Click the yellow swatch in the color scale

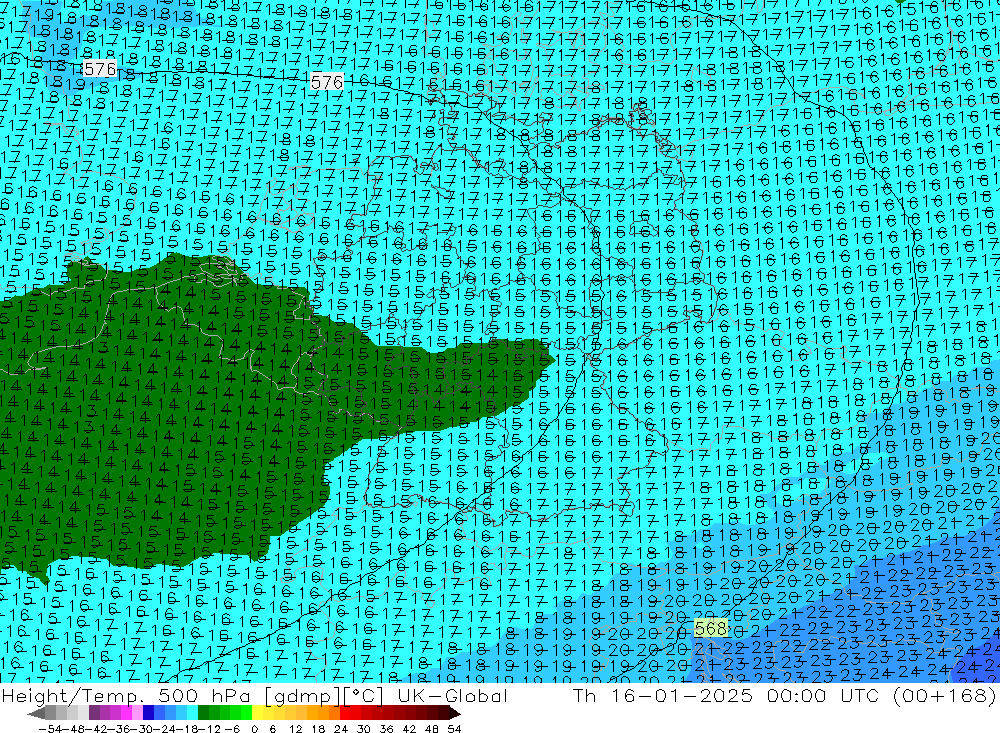[x=258, y=713]
